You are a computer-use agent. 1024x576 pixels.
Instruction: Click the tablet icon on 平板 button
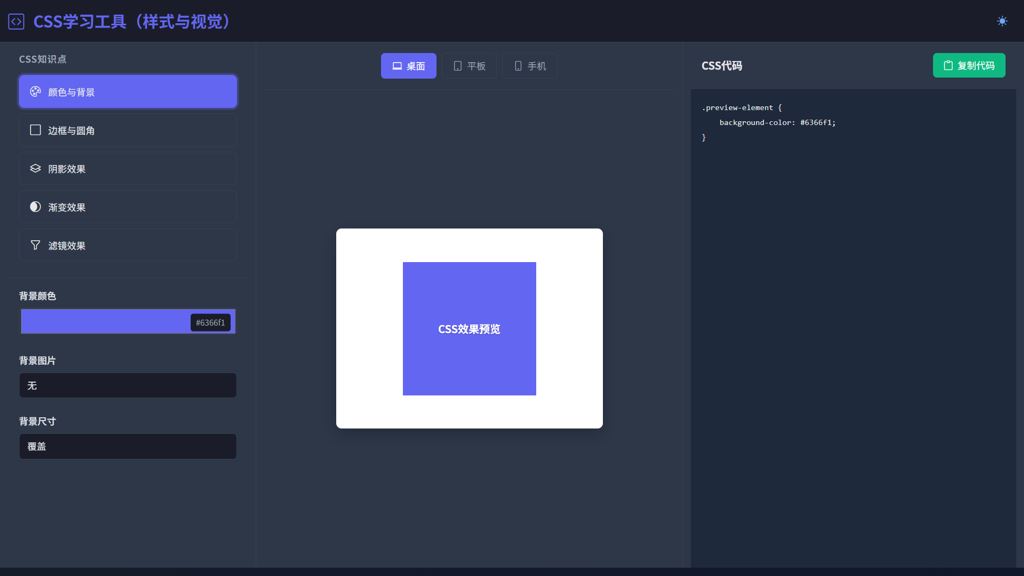coord(458,66)
